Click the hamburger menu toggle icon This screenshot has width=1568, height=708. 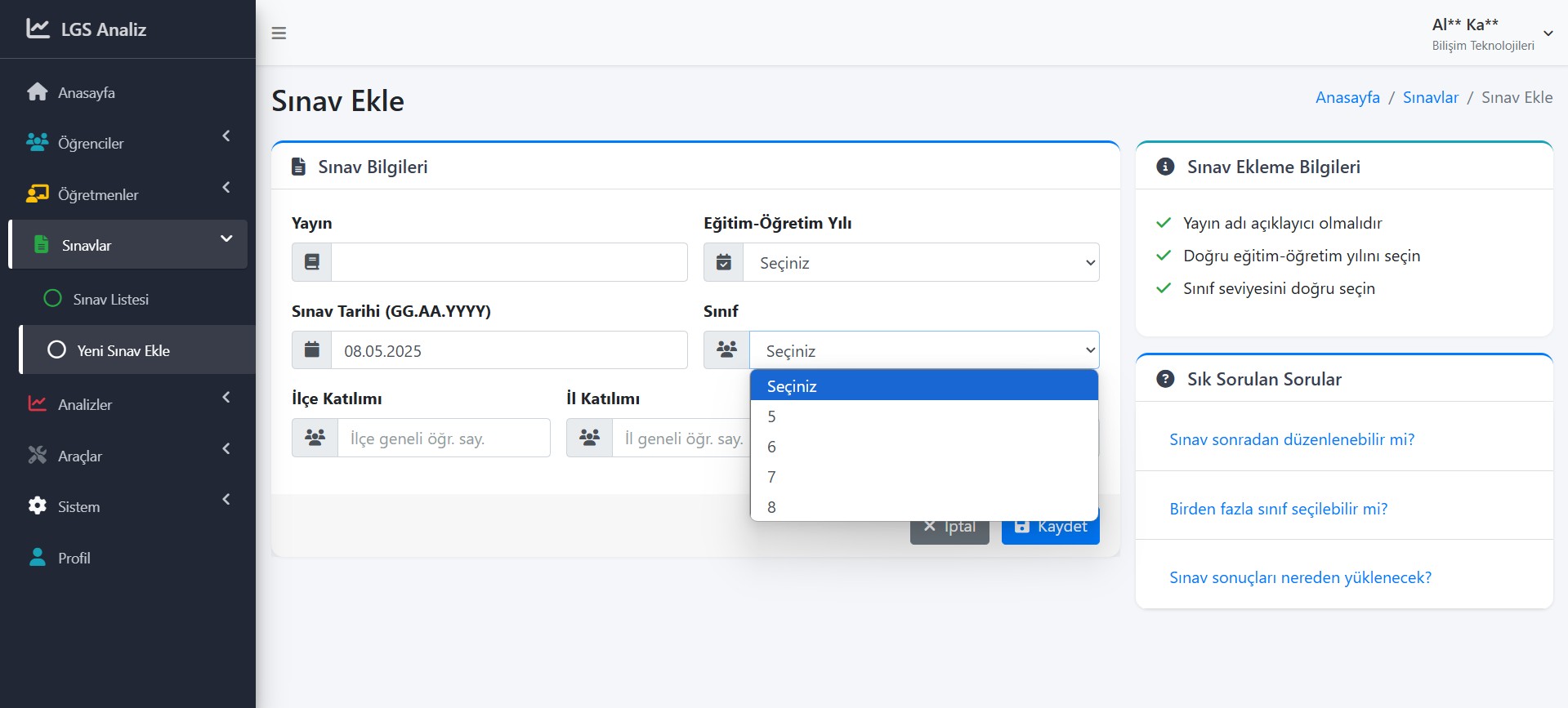tap(279, 33)
